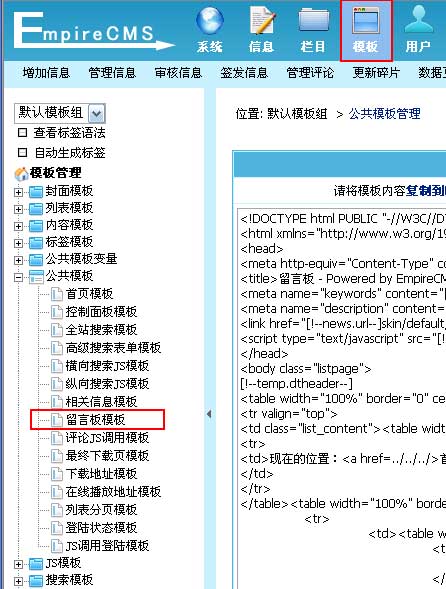Click the 自动生成标签 link
Viewport: 446px width, 589px height.
click(x=70, y=153)
